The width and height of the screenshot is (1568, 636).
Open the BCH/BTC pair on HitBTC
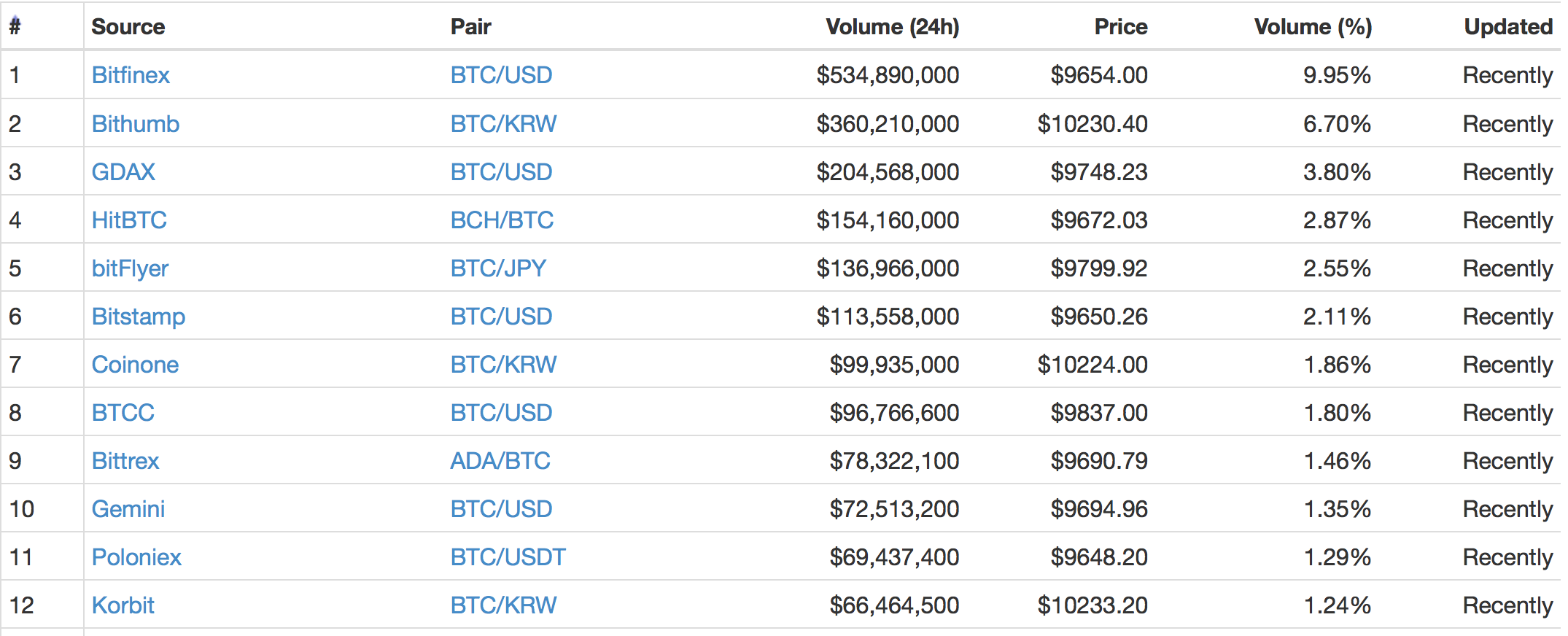tap(502, 220)
